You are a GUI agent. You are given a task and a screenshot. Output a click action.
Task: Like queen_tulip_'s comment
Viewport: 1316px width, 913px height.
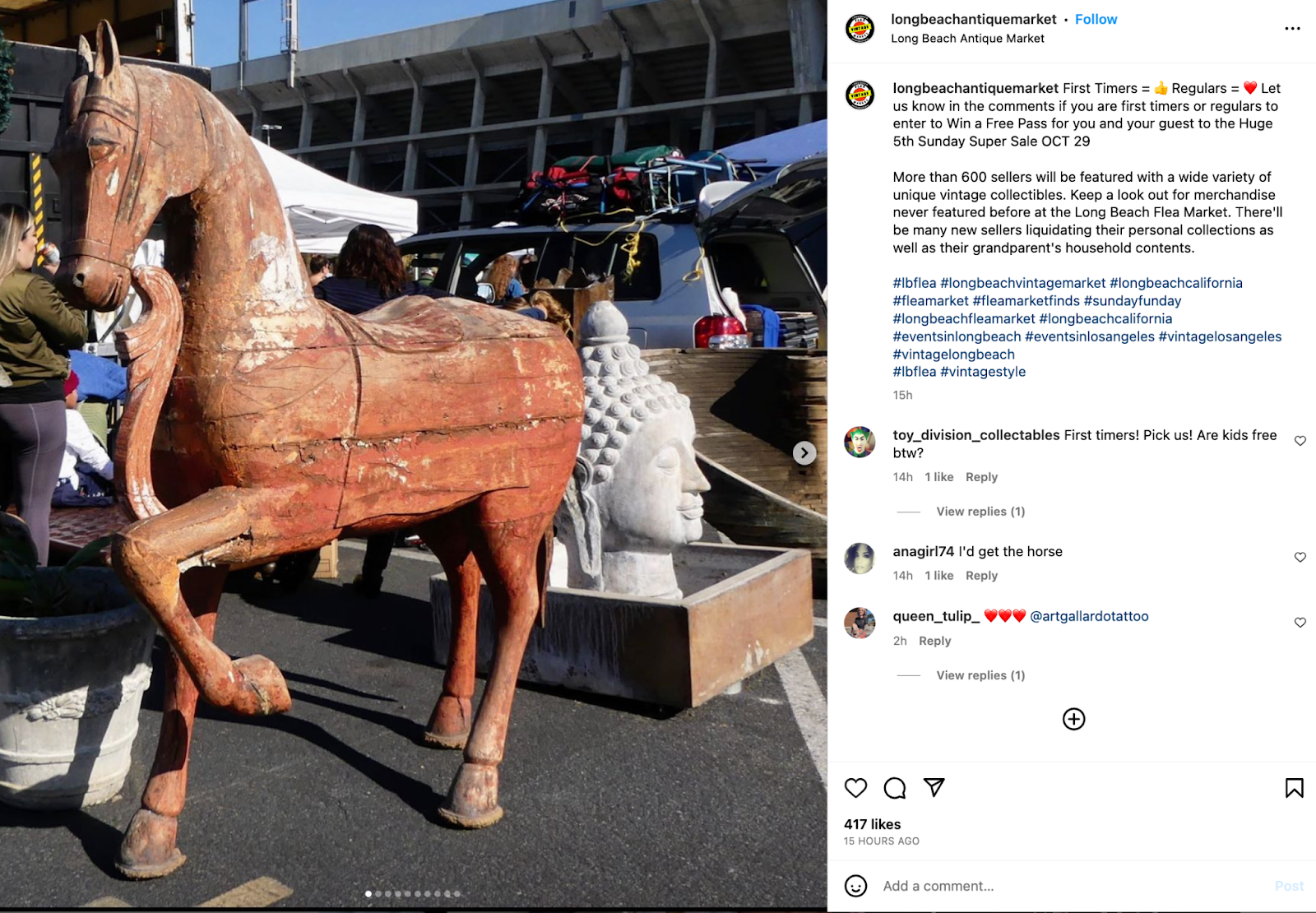[x=1300, y=623]
